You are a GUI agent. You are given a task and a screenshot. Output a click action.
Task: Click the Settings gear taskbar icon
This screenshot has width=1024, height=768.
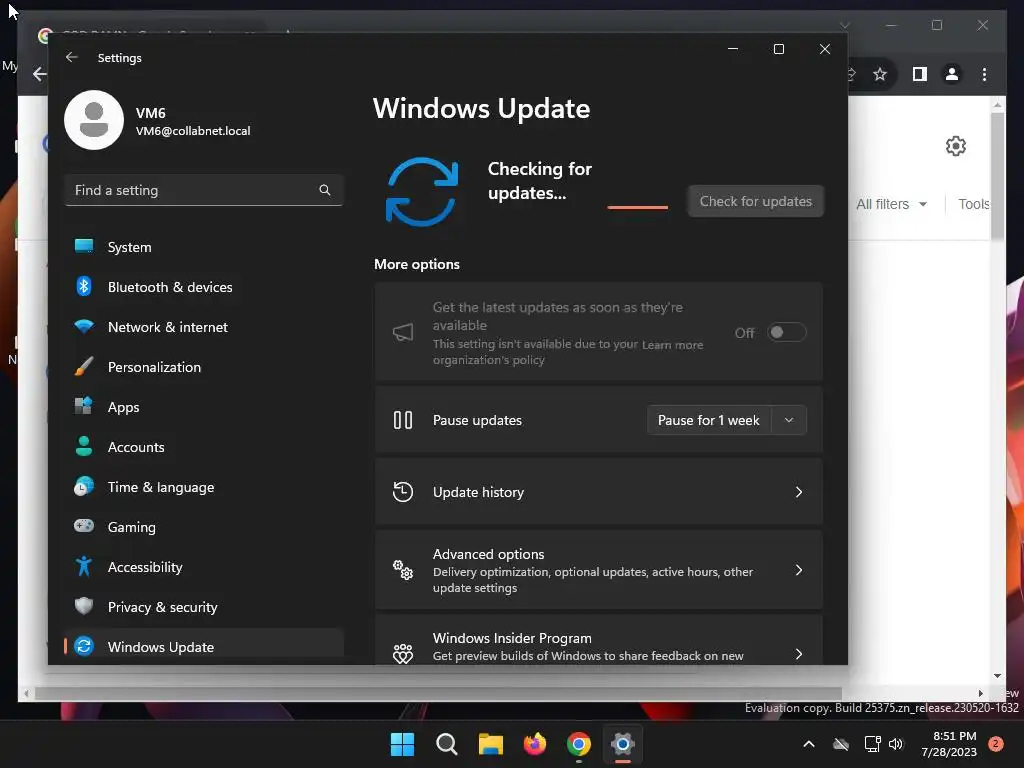pyautogui.click(x=623, y=744)
